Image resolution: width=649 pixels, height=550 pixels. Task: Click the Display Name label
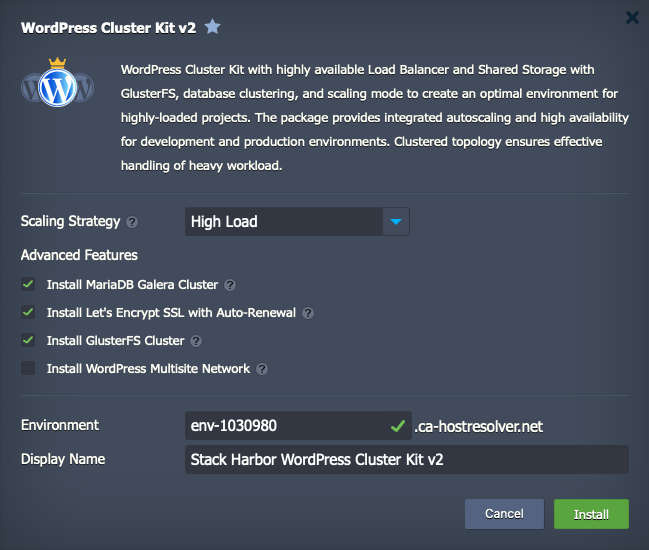pos(63,459)
